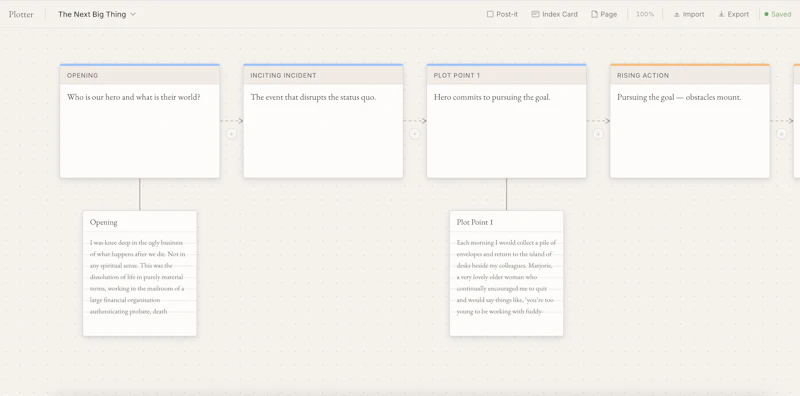Viewport: 800px width, 396px height.
Task: Click the plus icon after Plot Point 1 card
Action: (x=598, y=134)
